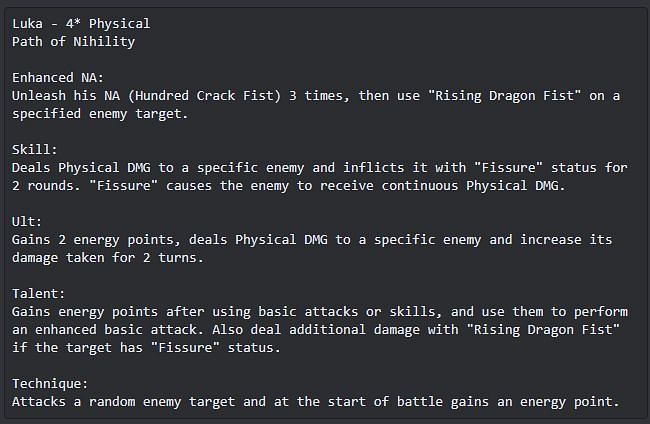Click "damage taken for 2 turns." line

[108, 258]
